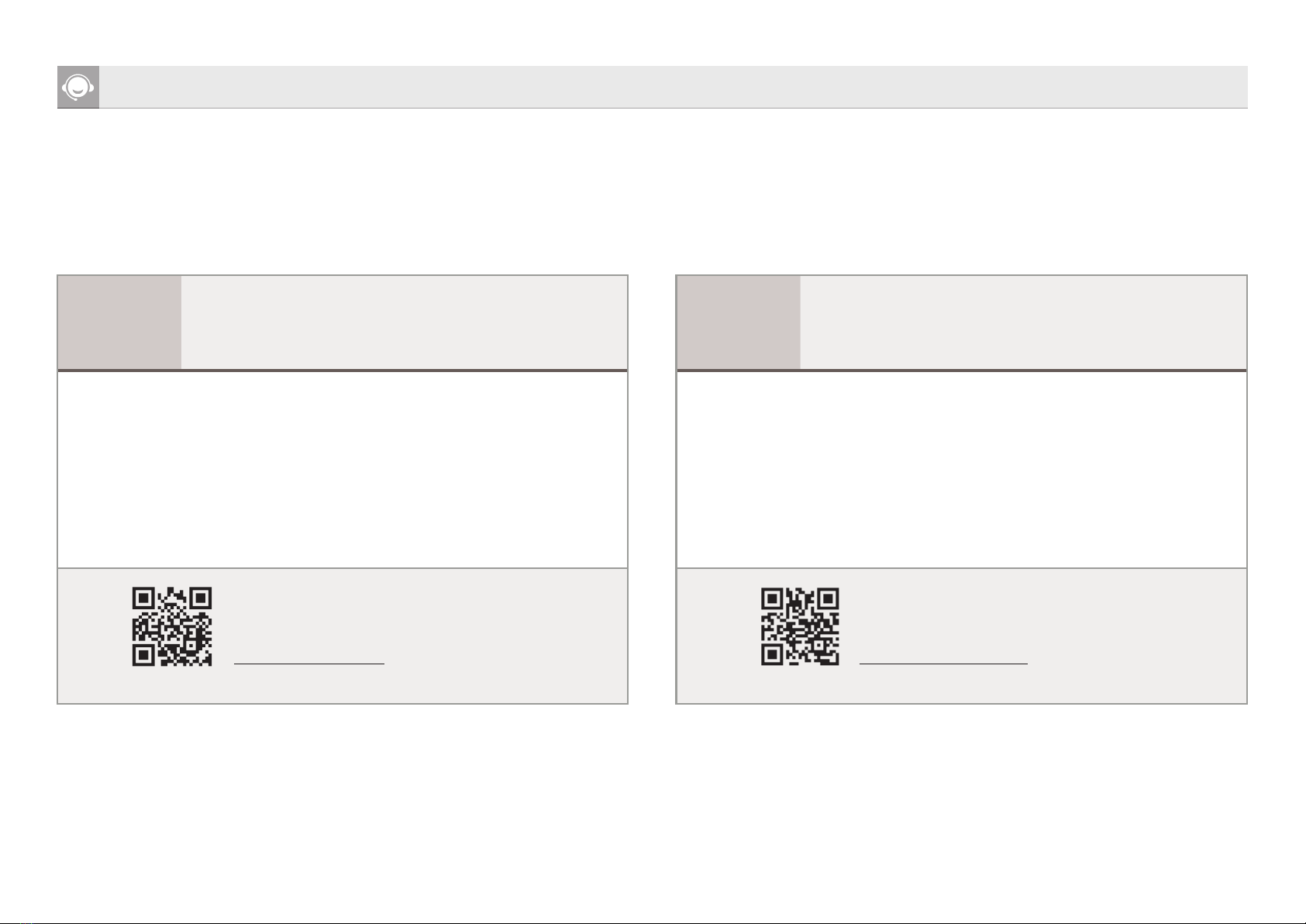Click the white body of the left card
Viewport: 1306px width, 924px height.
coord(343,470)
